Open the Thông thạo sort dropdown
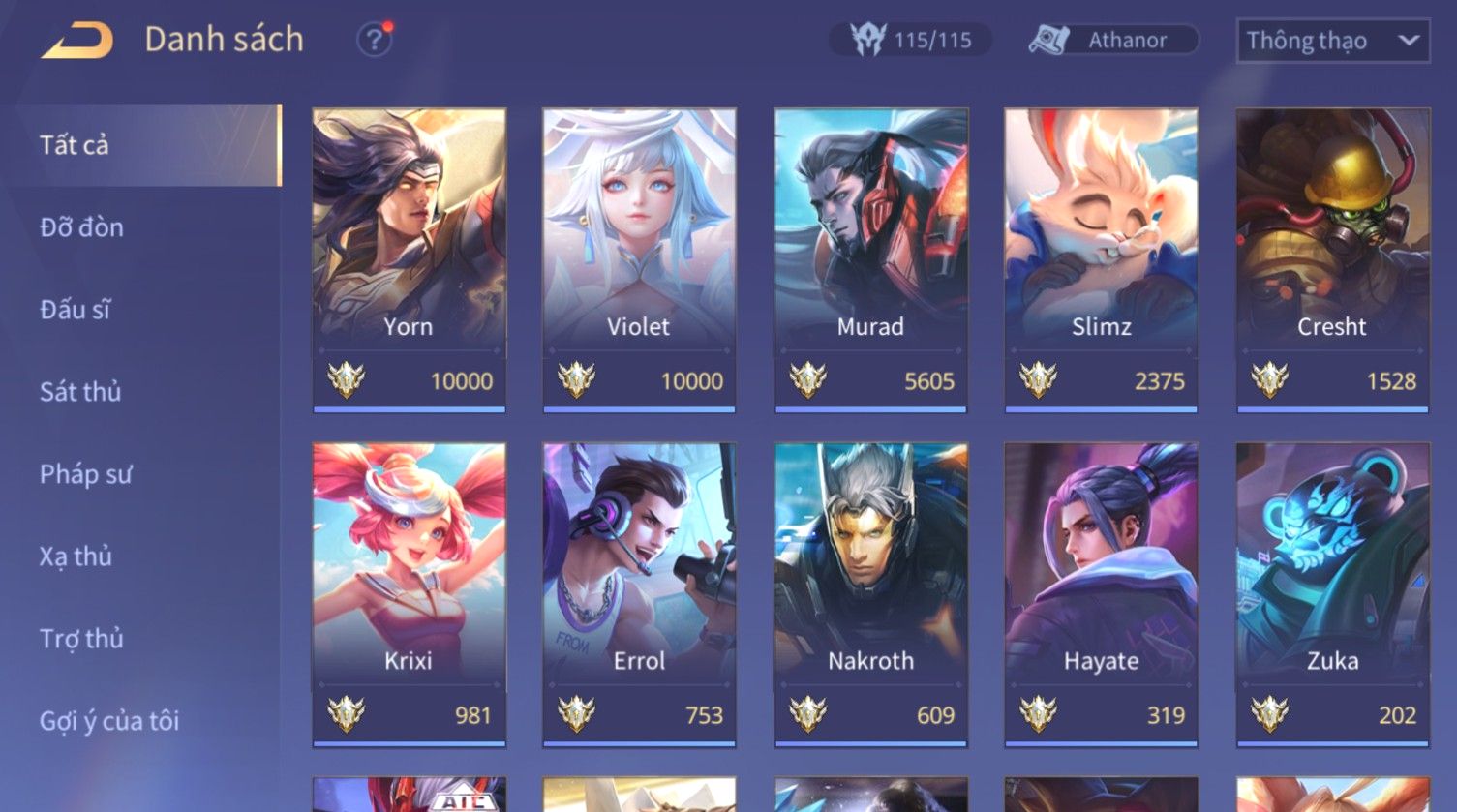 click(1332, 41)
